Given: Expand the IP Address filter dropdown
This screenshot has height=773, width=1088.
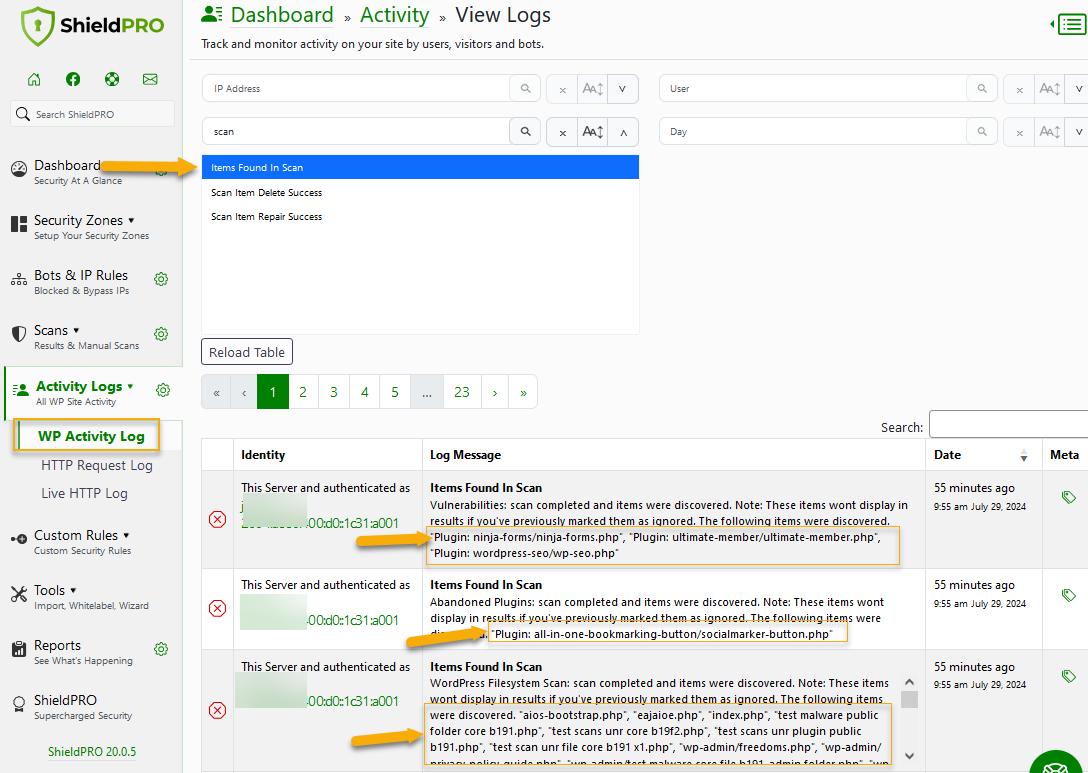Looking at the screenshot, I should 622,90.
